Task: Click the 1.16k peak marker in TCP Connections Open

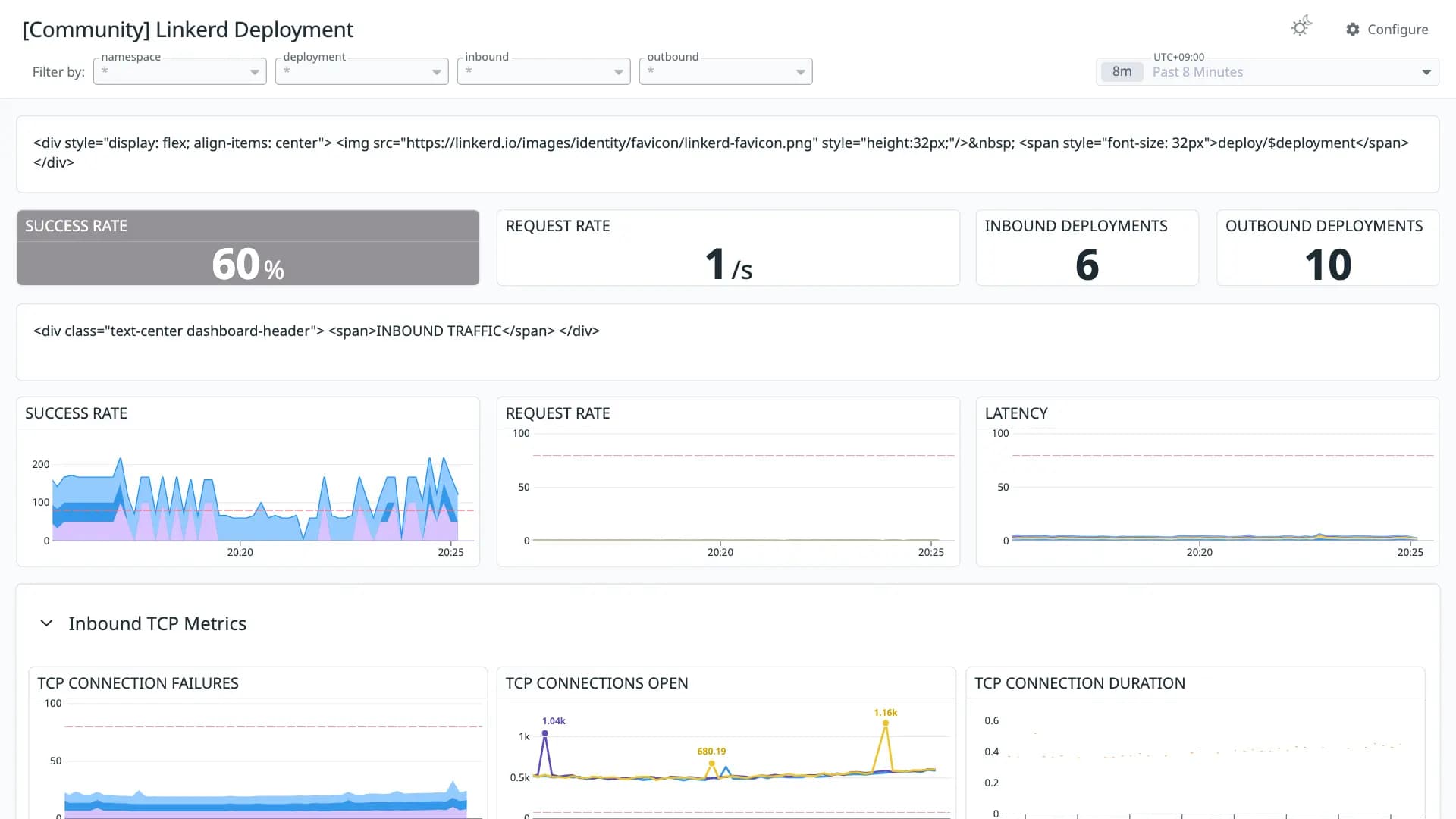Action: pyautogui.click(x=885, y=723)
